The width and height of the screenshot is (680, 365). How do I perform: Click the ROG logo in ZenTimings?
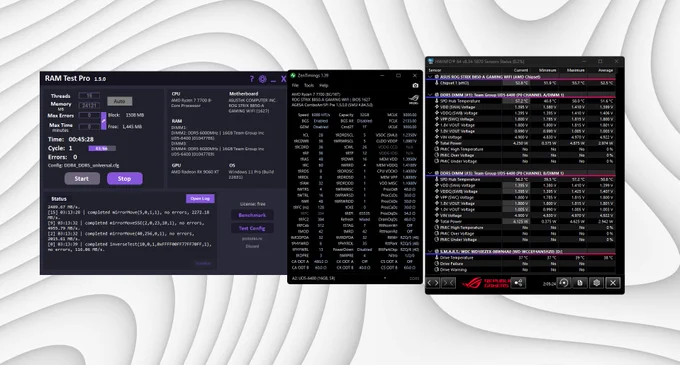point(413,100)
